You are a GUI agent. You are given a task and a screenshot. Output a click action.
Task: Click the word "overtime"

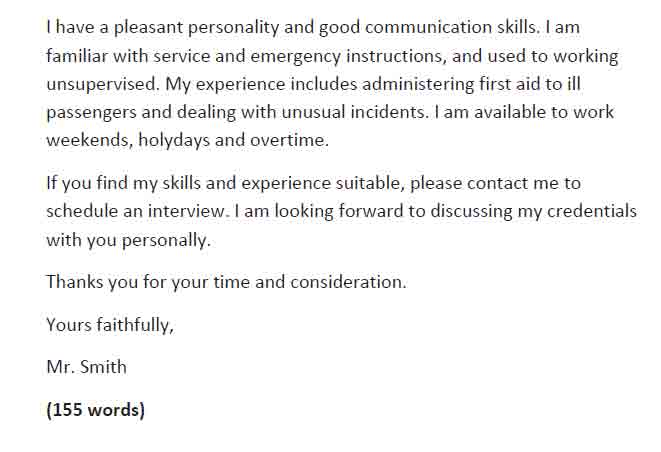[x=290, y=141]
